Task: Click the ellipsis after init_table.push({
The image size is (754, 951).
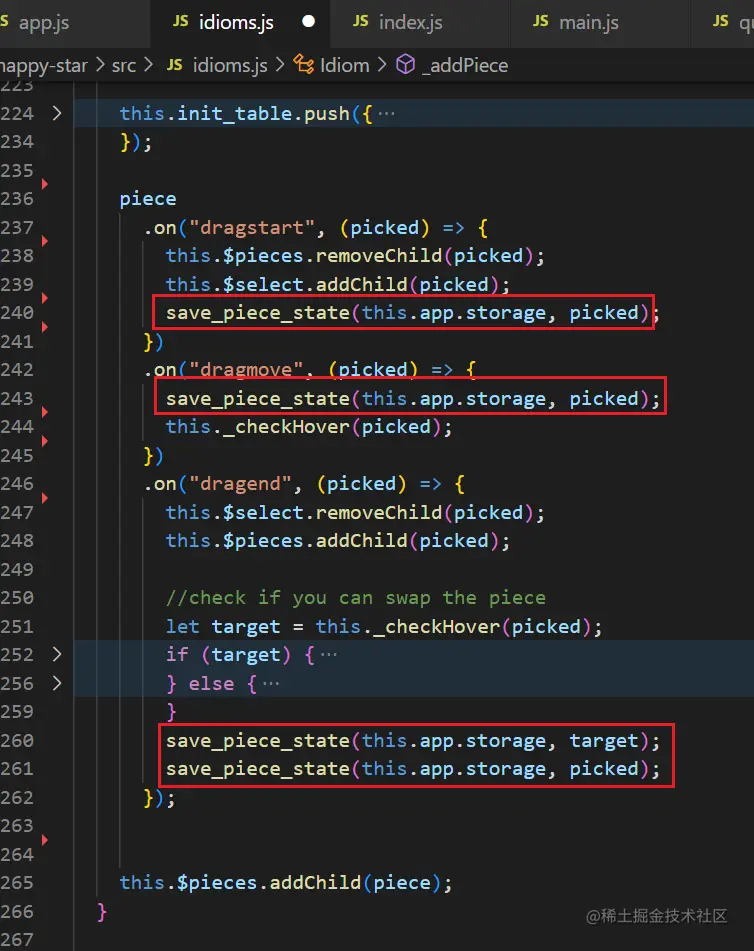Action: [386, 113]
